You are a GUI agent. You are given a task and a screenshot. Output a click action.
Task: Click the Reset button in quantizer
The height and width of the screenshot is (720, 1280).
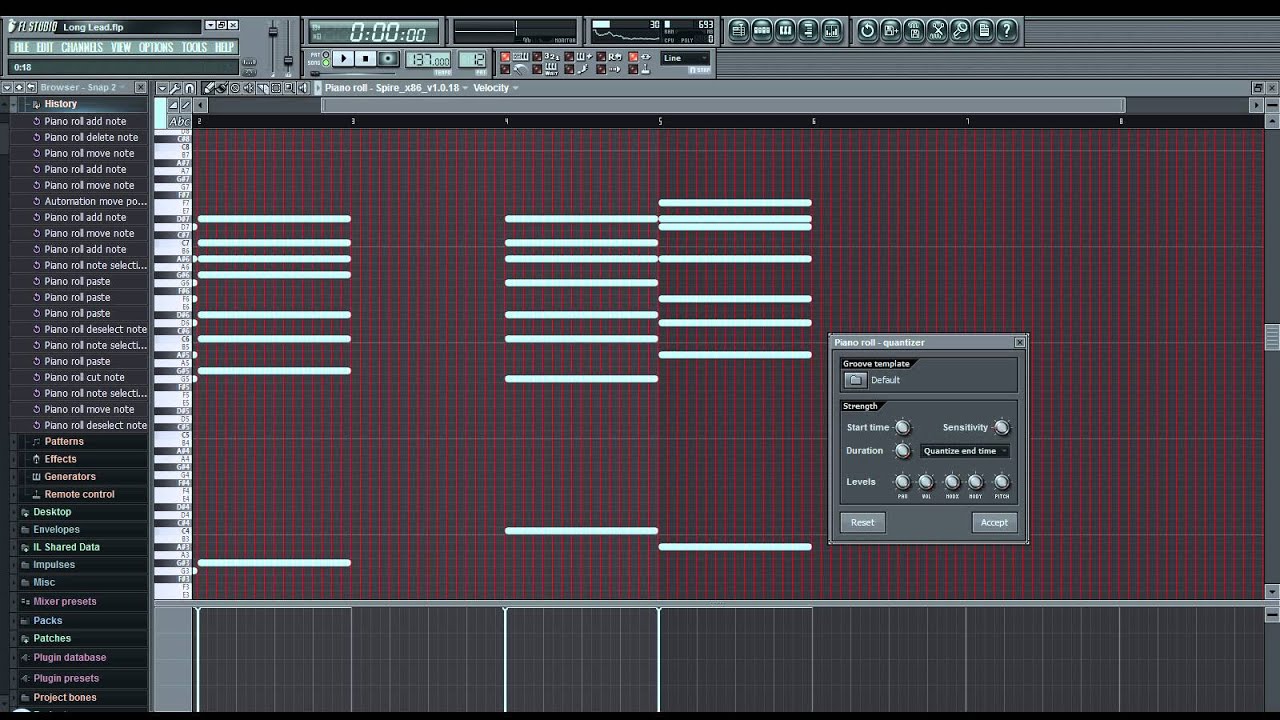(x=862, y=522)
